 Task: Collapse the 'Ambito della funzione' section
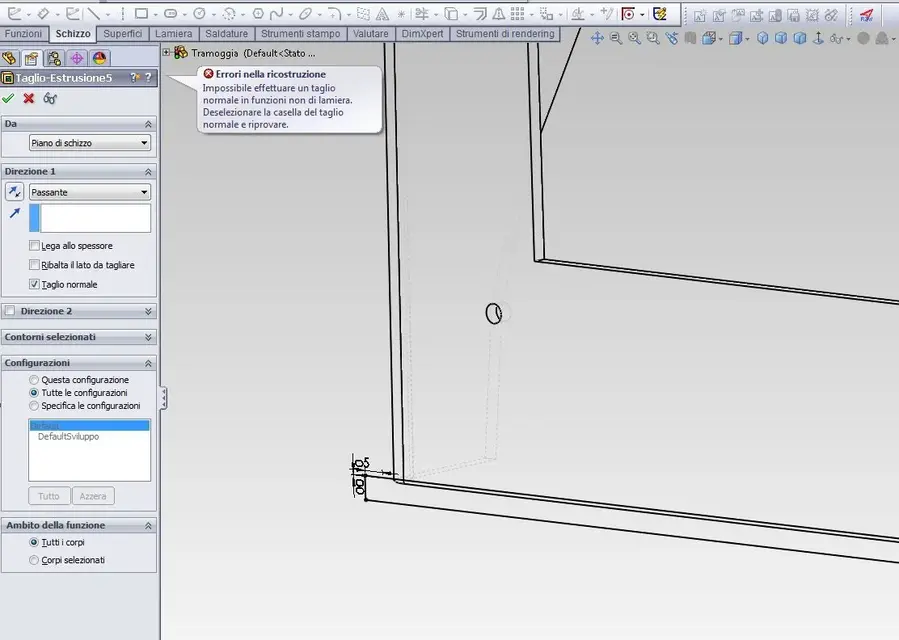[148, 525]
